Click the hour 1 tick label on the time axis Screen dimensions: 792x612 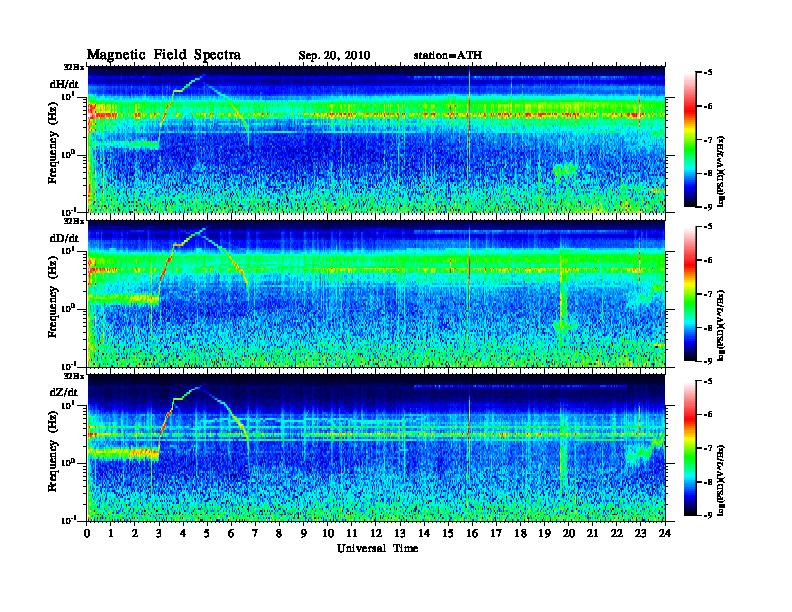point(111,533)
